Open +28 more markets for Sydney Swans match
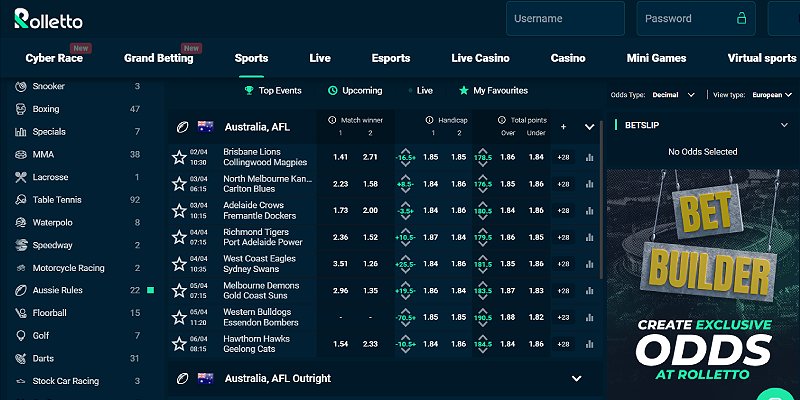This screenshot has width=800, height=400. click(x=563, y=264)
